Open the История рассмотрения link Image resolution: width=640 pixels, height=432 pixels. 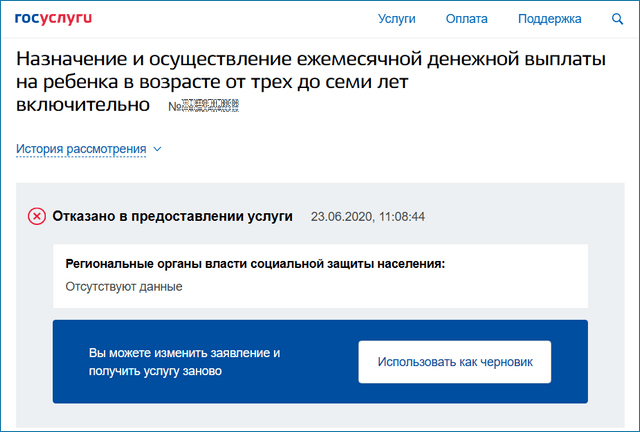[81, 149]
